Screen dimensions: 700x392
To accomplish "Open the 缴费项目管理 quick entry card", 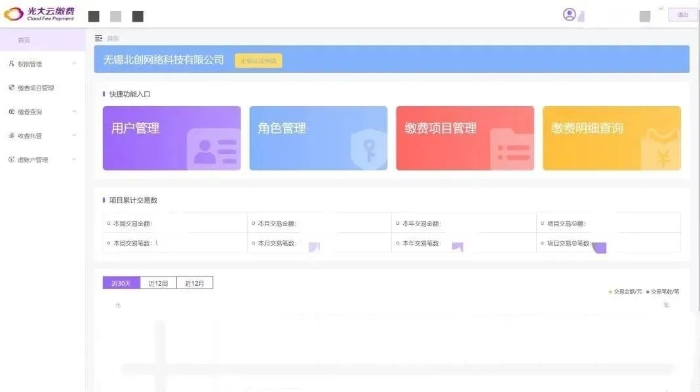I will (465, 138).
